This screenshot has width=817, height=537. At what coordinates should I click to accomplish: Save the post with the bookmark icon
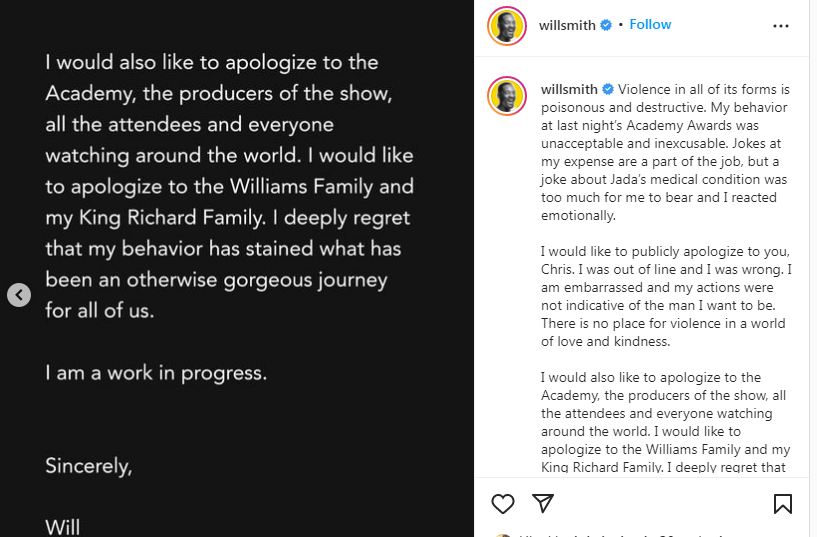783,504
